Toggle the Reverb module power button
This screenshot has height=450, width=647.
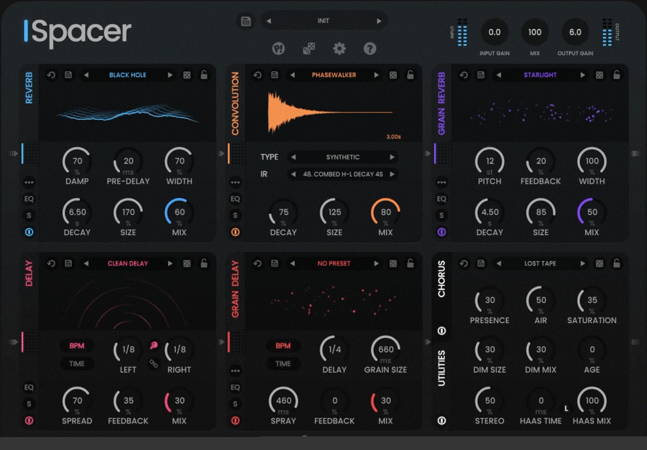coord(29,231)
